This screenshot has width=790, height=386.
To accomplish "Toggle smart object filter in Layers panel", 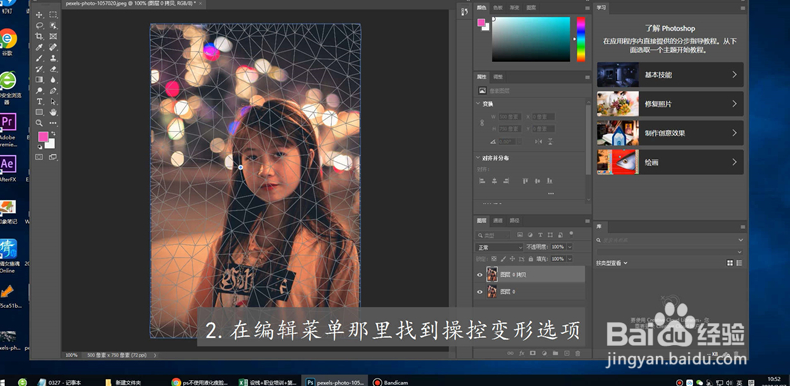I will (560, 235).
